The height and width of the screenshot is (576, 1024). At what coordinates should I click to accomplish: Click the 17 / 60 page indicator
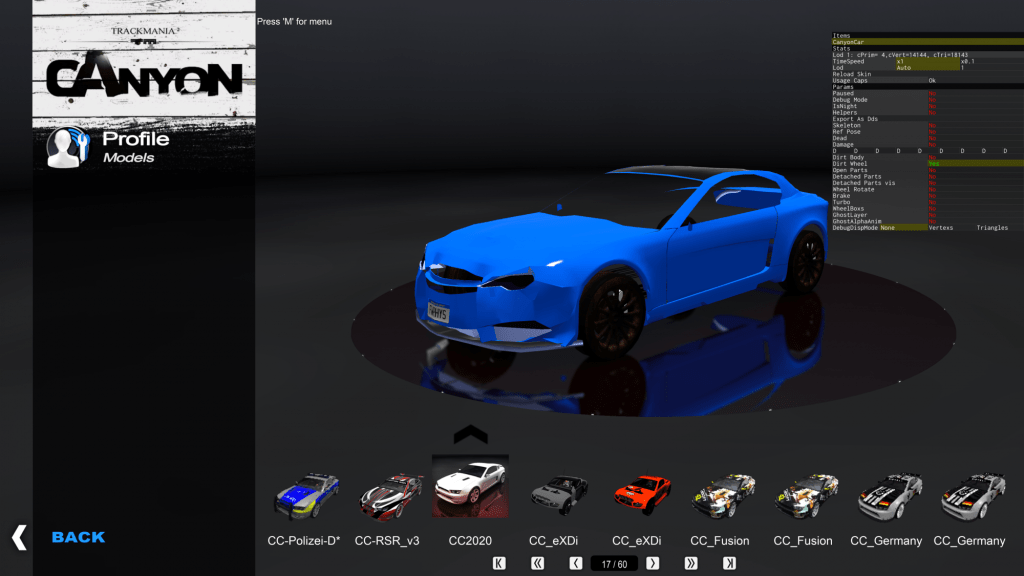614,563
